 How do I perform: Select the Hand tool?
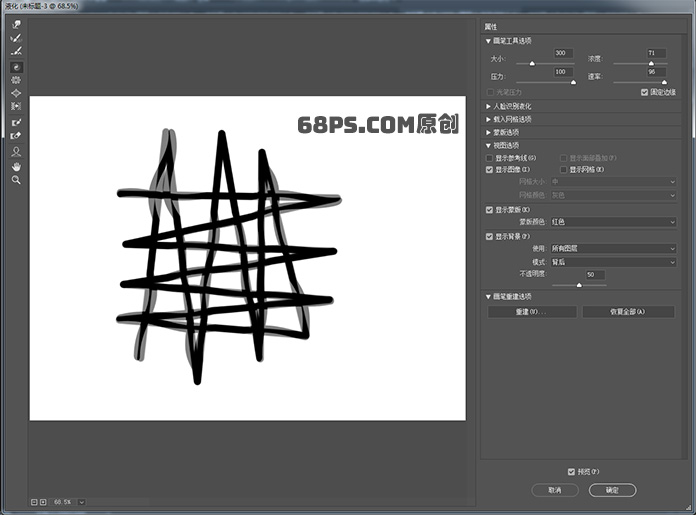[x=16, y=166]
